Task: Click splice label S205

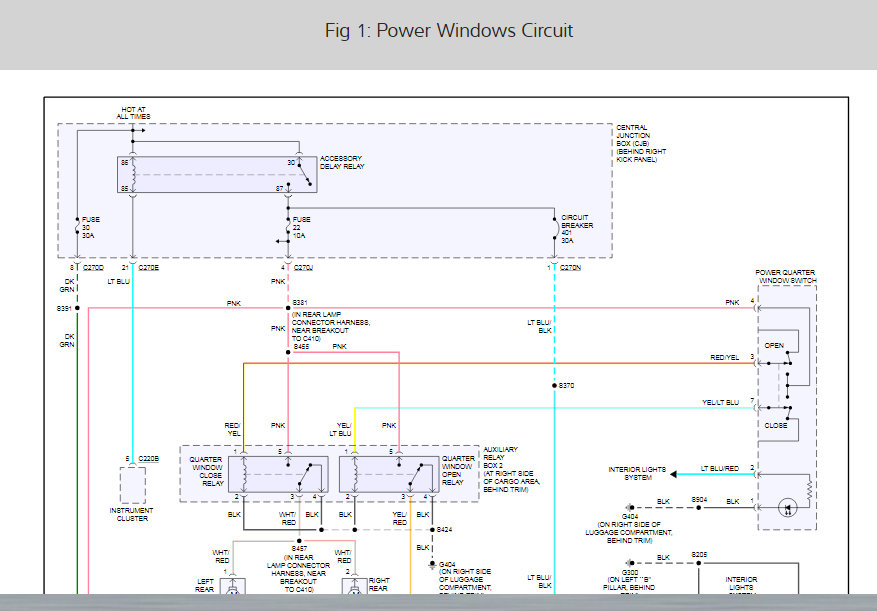Action: (699, 554)
